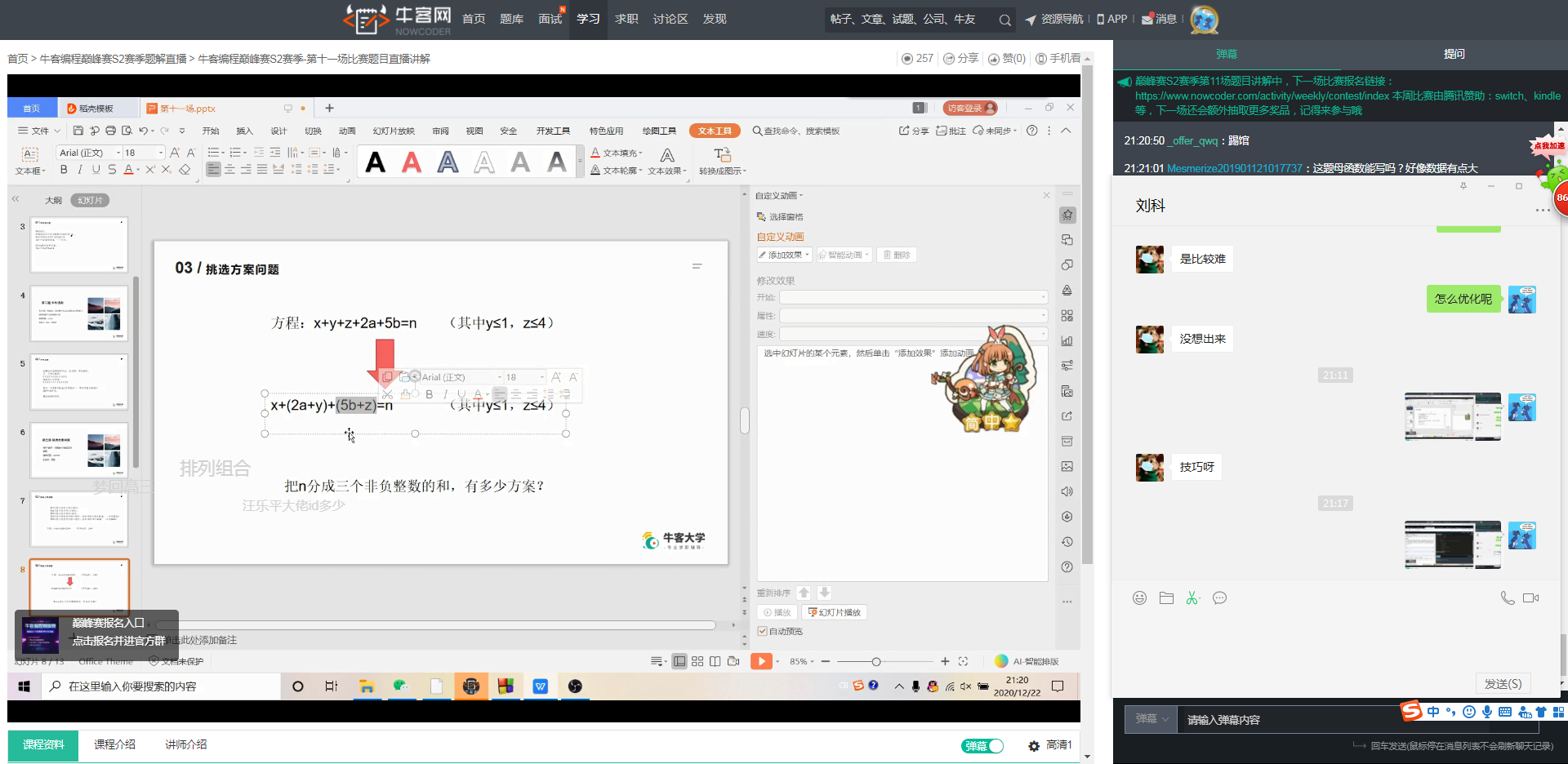1568x764 pixels.
Task: Click 分享 share link above video
Action: 960,59
